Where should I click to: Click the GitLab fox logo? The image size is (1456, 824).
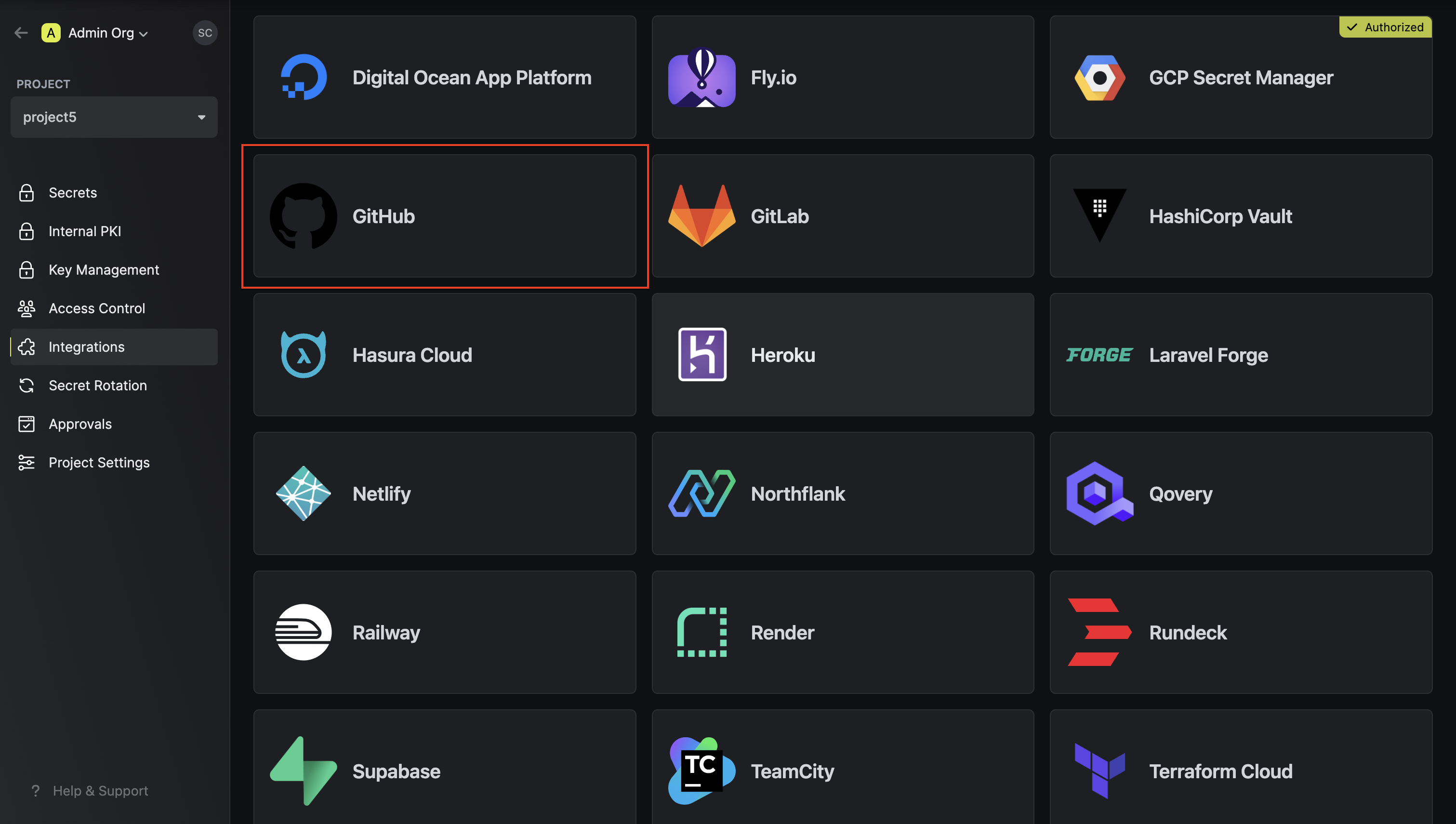pyautogui.click(x=702, y=215)
